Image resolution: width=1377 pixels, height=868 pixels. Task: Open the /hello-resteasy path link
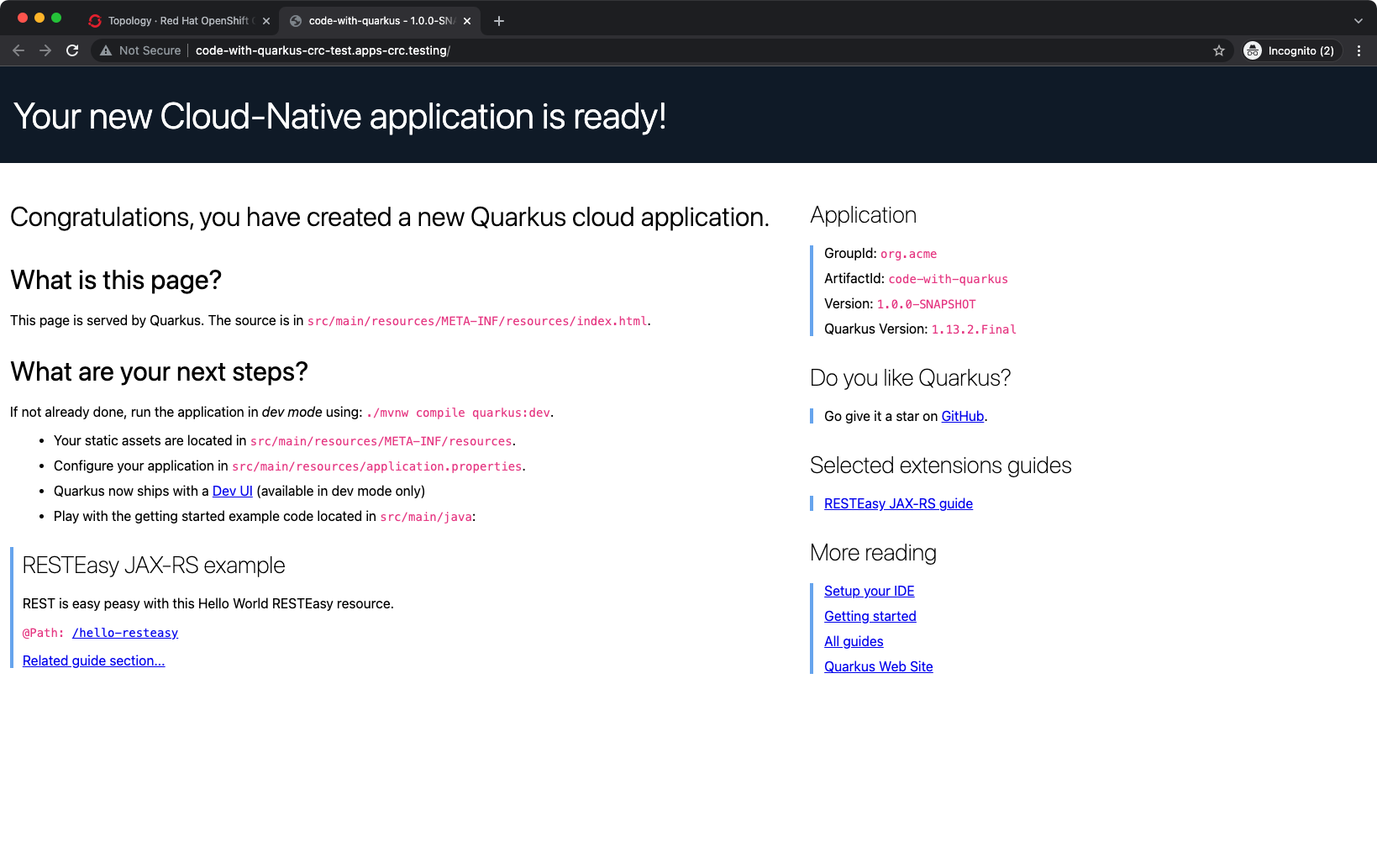(x=125, y=633)
